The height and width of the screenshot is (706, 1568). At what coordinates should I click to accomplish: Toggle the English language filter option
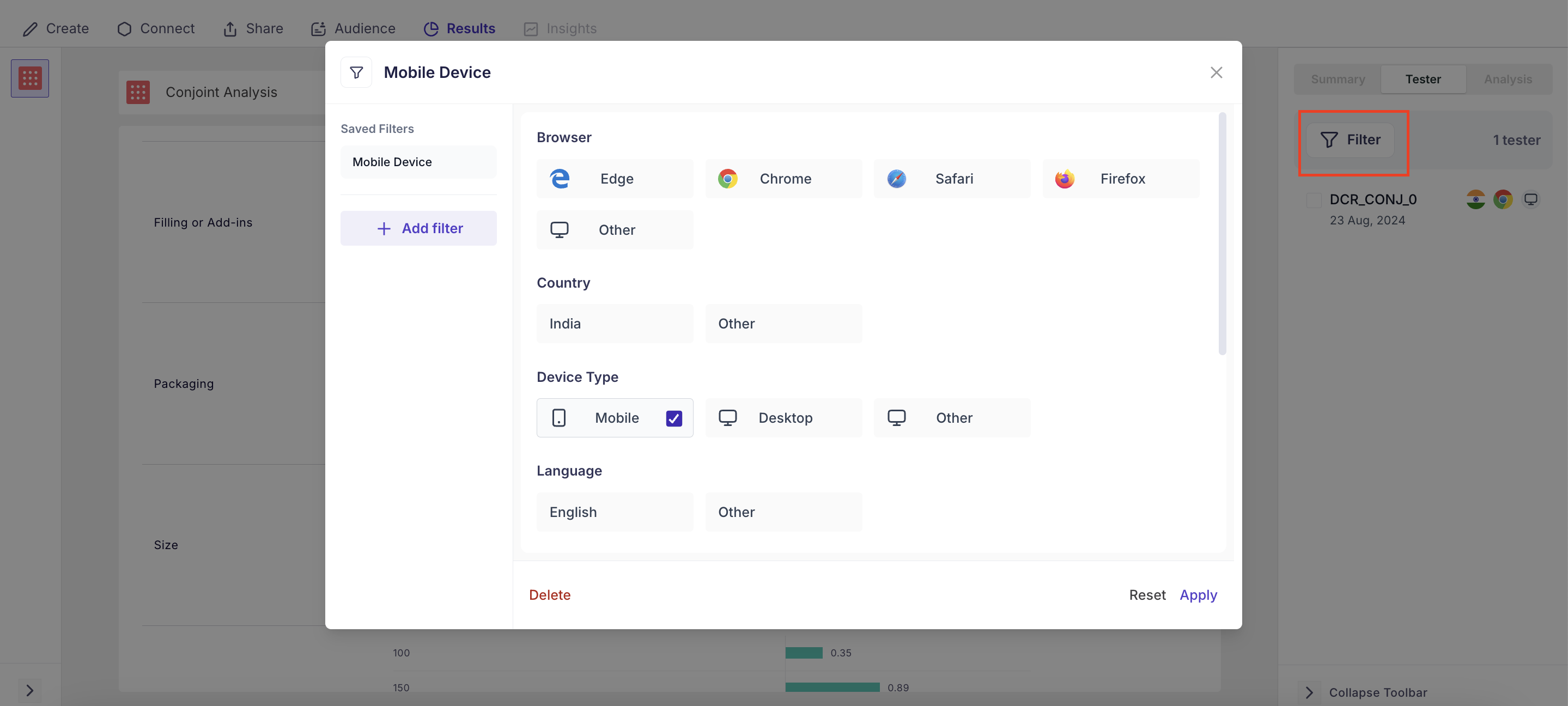pyautogui.click(x=615, y=512)
